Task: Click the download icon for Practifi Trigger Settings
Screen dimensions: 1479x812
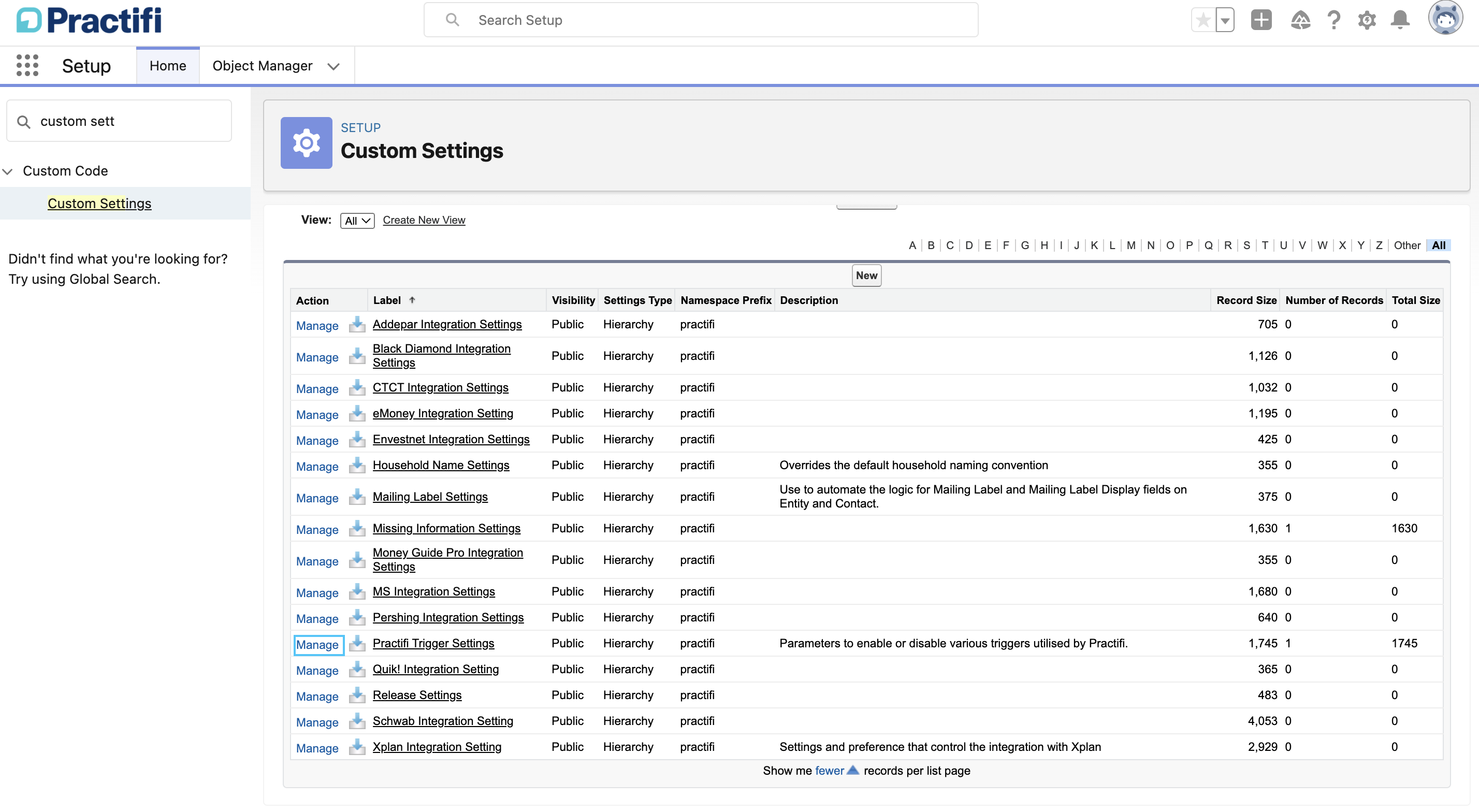Action: point(357,643)
